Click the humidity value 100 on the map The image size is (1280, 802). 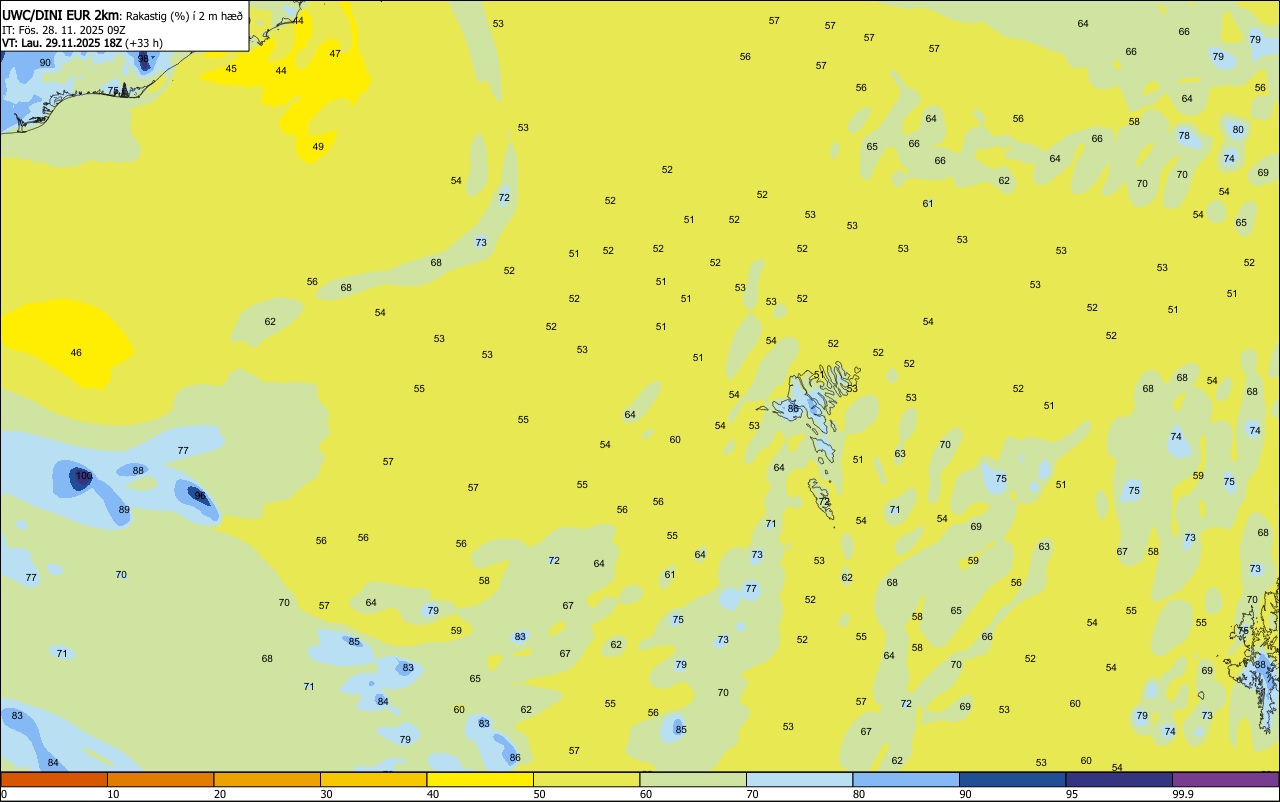(84, 476)
